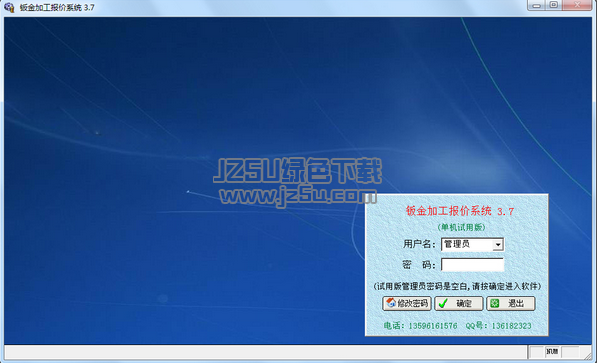This screenshot has width=597, height=363.
Task: Click the 修改密码 button
Action: [407, 304]
